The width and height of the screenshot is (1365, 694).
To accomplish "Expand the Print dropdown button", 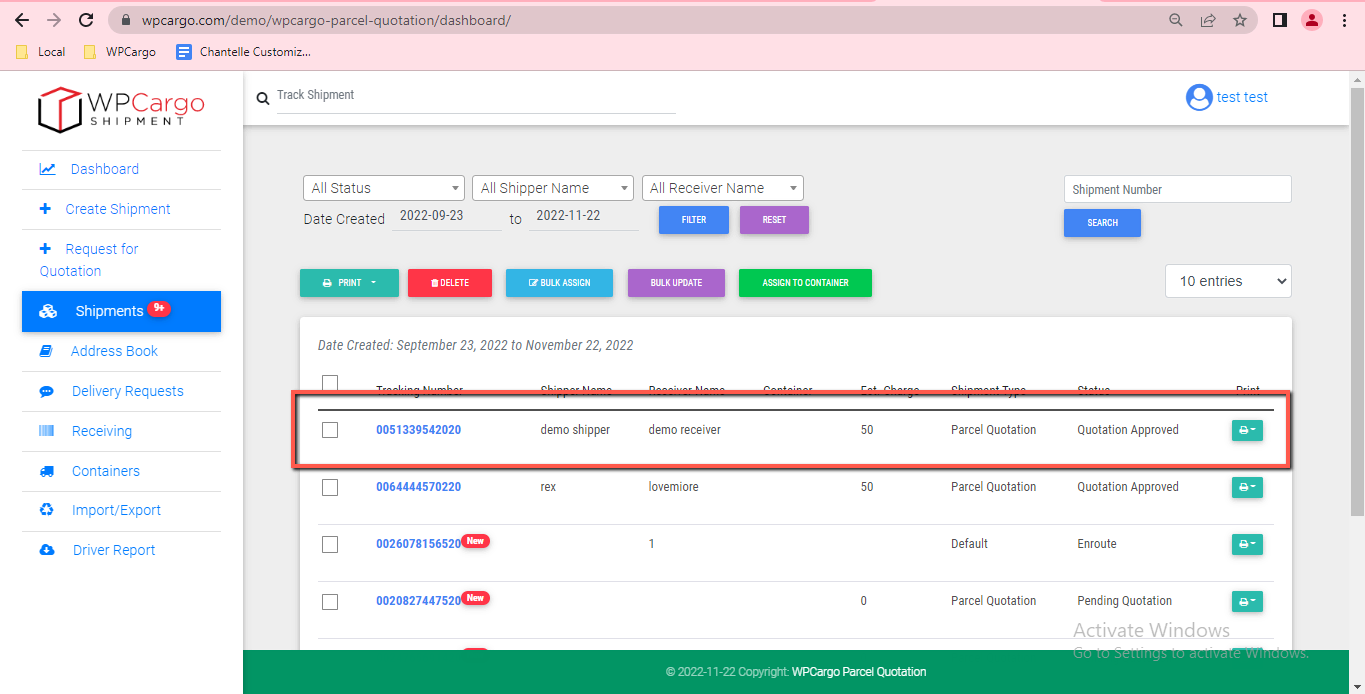I will click(x=349, y=283).
